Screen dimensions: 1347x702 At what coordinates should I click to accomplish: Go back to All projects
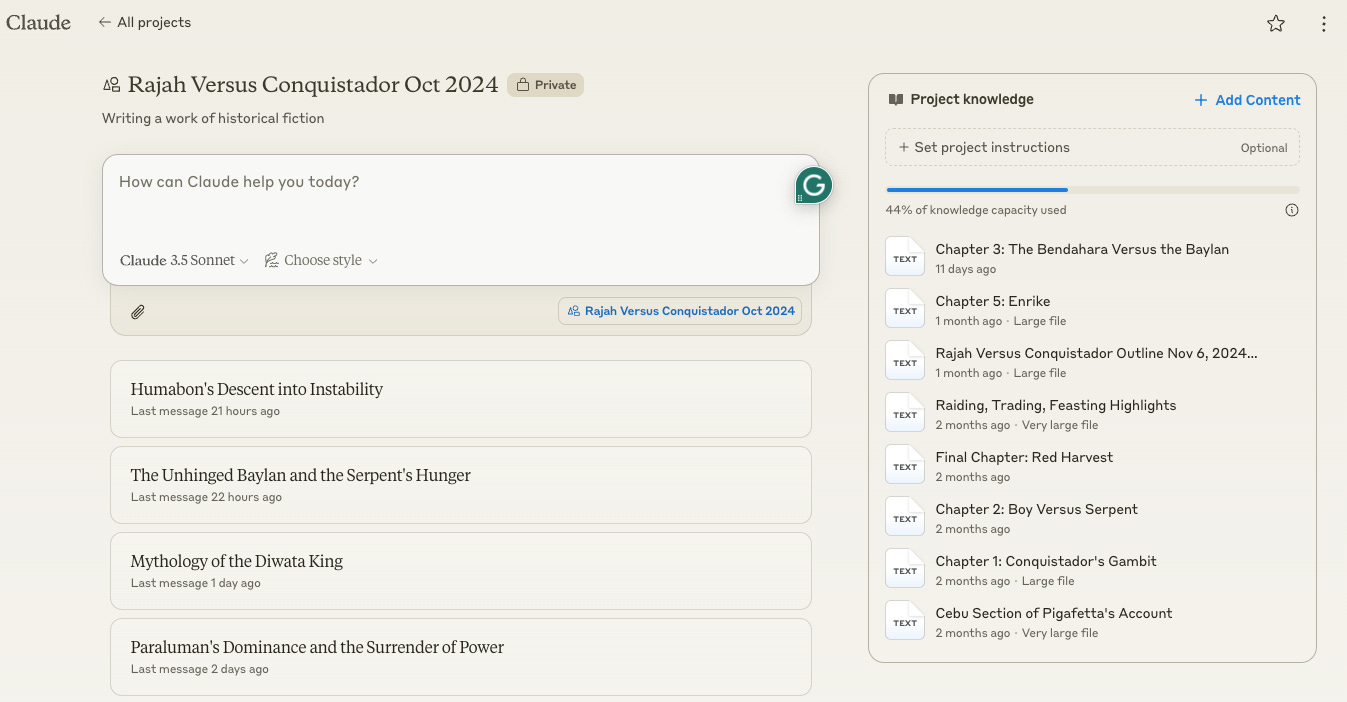coord(144,22)
